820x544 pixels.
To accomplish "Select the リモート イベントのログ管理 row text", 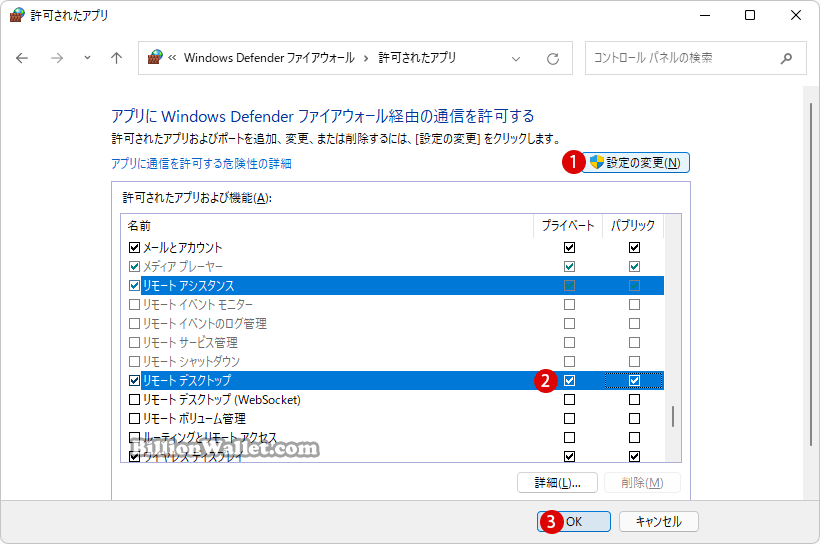I will pos(204,324).
